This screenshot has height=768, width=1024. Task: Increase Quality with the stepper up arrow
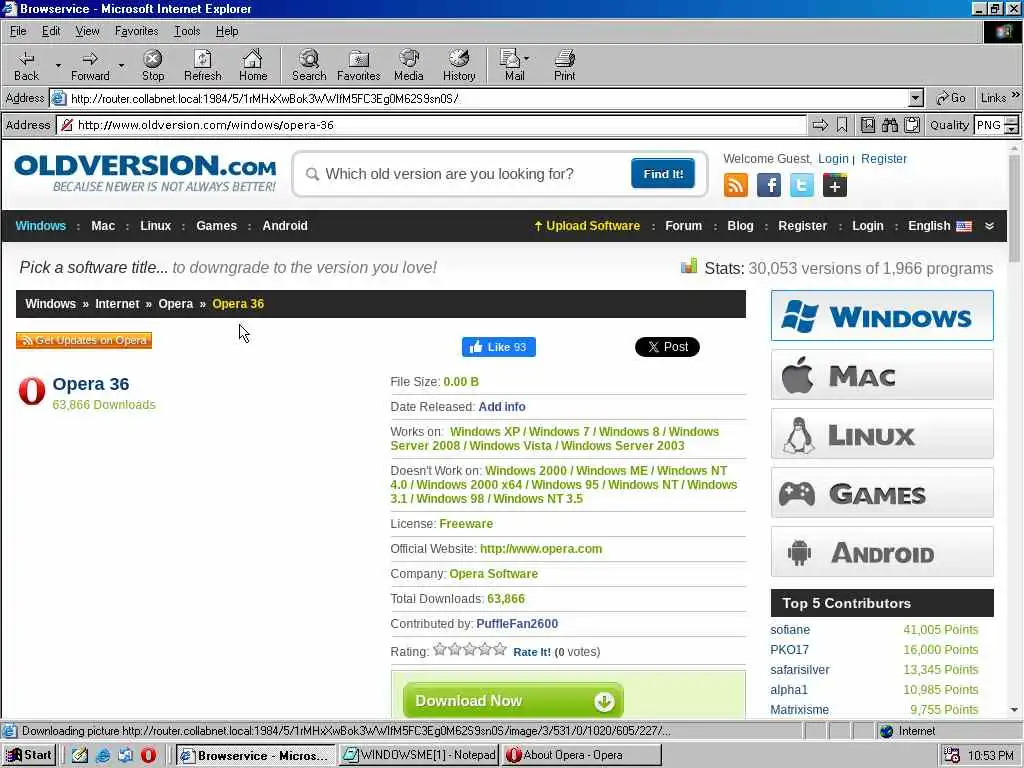pyautogui.click(x=1011, y=120)
